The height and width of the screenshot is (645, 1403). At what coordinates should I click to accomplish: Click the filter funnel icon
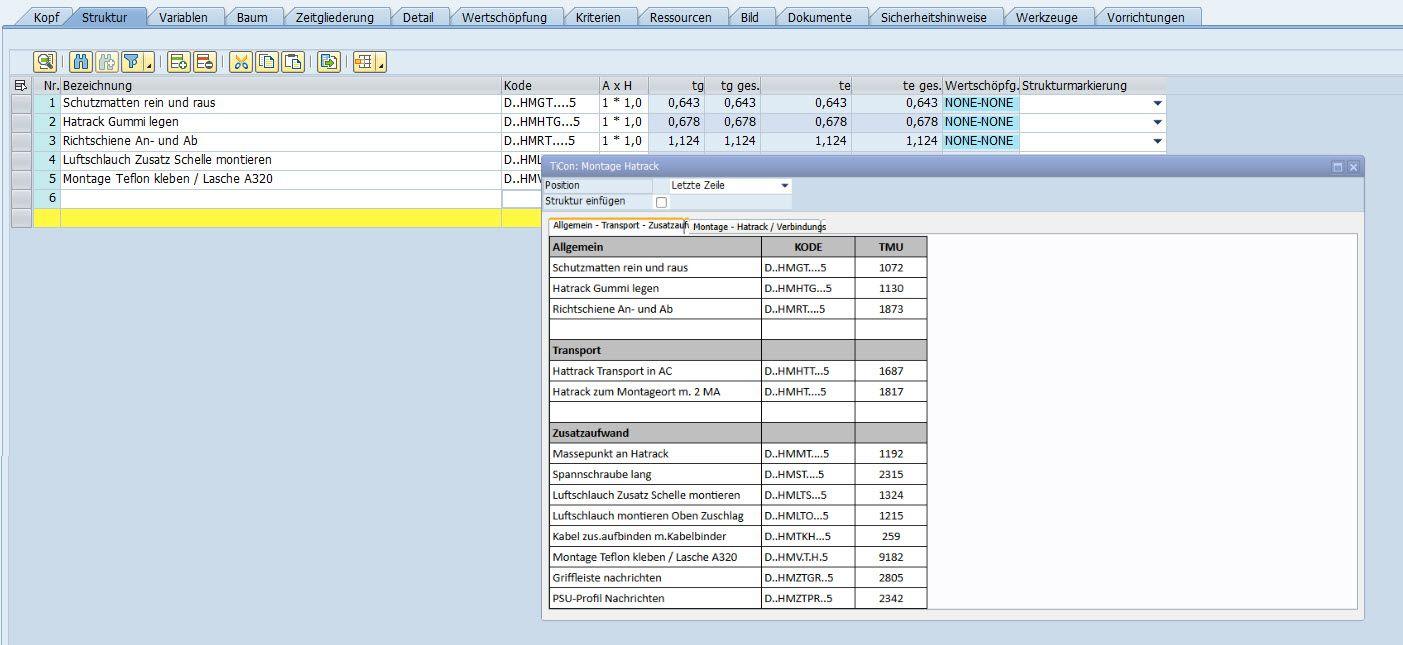(132, 62)
